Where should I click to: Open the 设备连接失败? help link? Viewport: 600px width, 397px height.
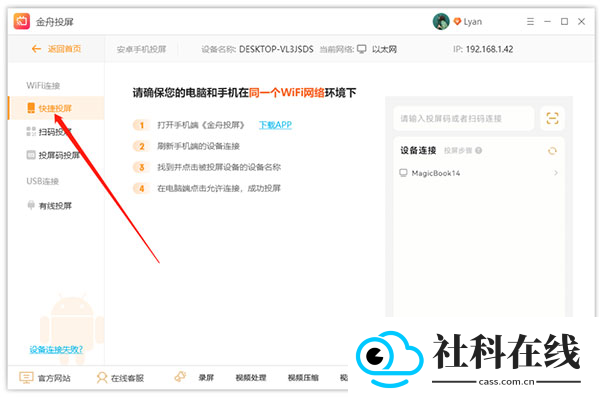click(56, 349)
